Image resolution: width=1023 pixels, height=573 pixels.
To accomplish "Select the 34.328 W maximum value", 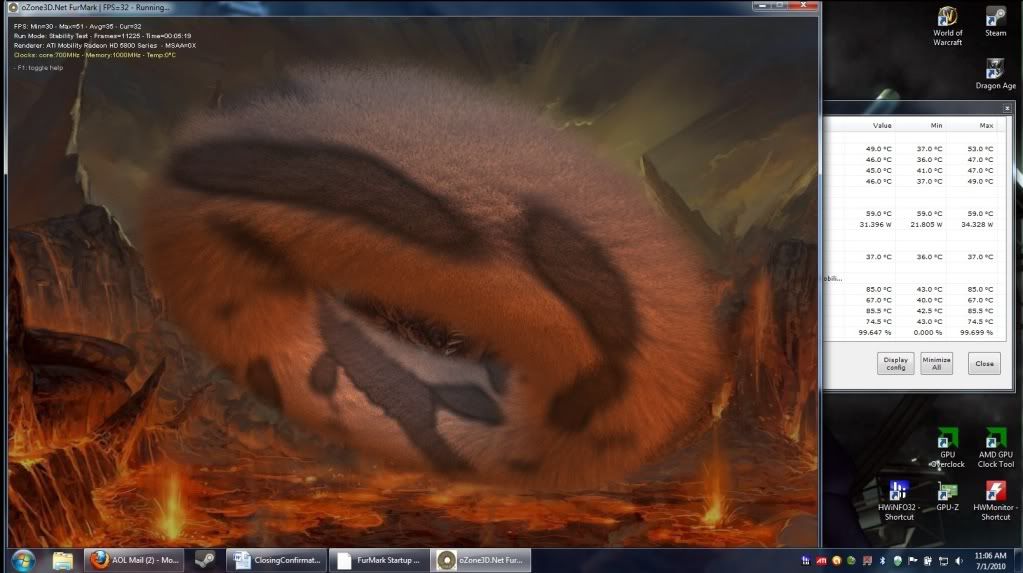I will coord(977,225).
